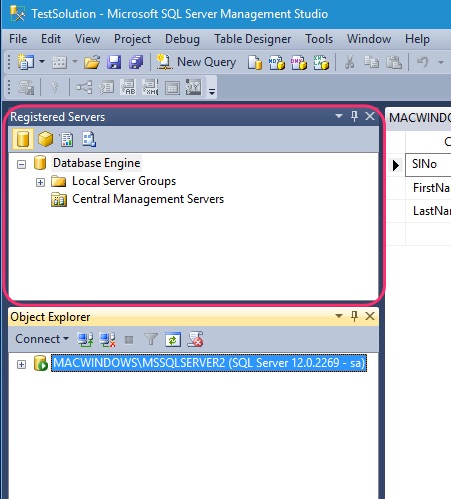This screenshot has height=499, width=451.
Task: Close the Registered Servers panel
Action: (370, 116)
